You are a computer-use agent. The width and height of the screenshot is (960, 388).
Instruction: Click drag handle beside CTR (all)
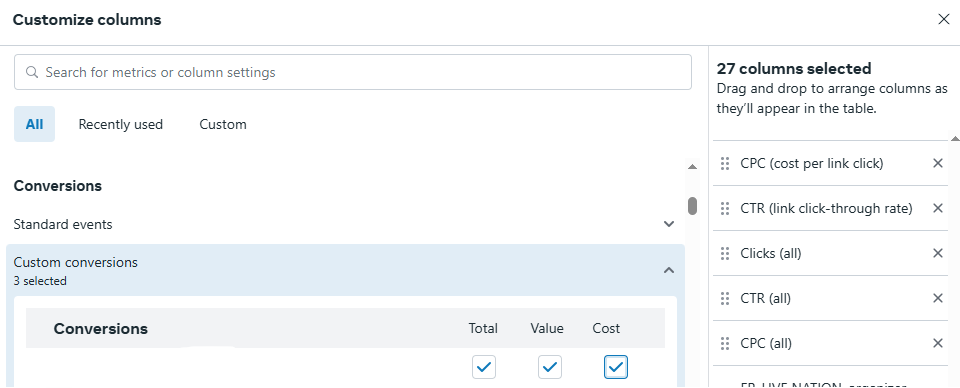[x=725, y=298]
